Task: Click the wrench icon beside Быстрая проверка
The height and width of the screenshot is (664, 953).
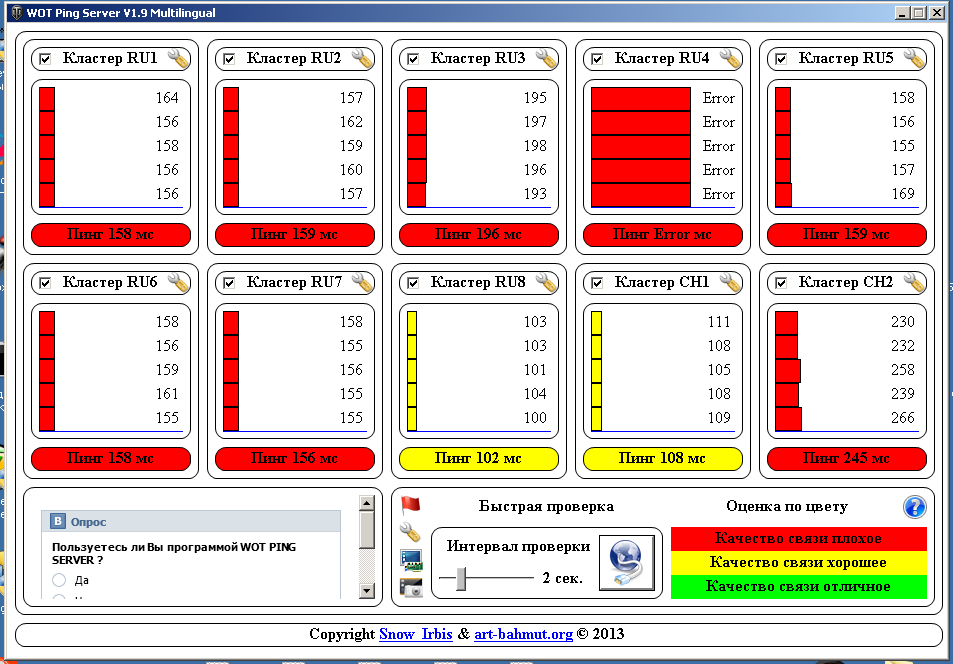Action: (410, 533)
